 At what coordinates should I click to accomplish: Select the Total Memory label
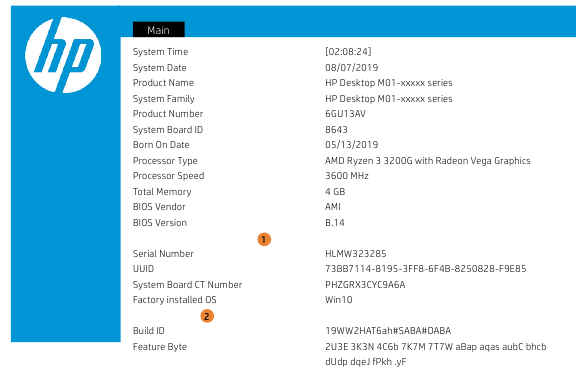click(162, 192)
